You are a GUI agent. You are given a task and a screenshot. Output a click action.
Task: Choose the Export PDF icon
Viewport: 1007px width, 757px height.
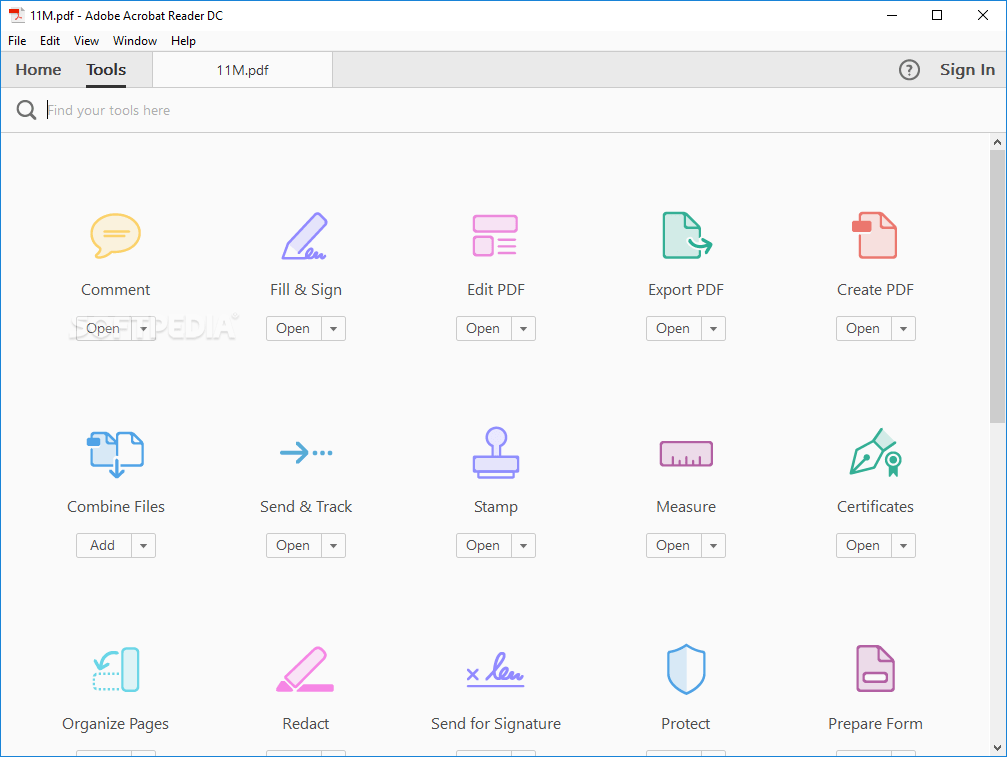[x=687, y=236]
